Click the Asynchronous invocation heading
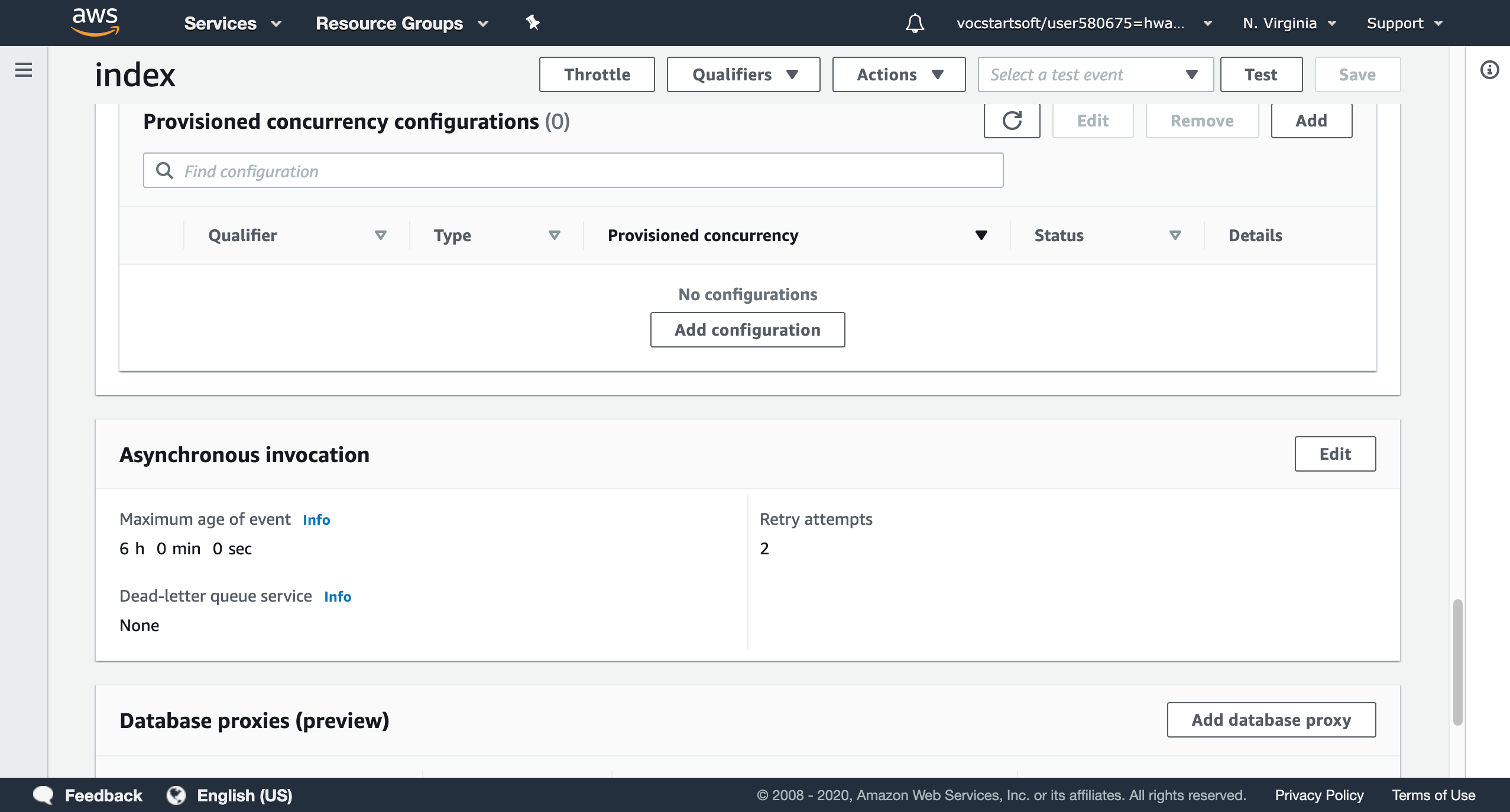The height and width of the screenshot is (812, 1510). [x=244, y=454]
